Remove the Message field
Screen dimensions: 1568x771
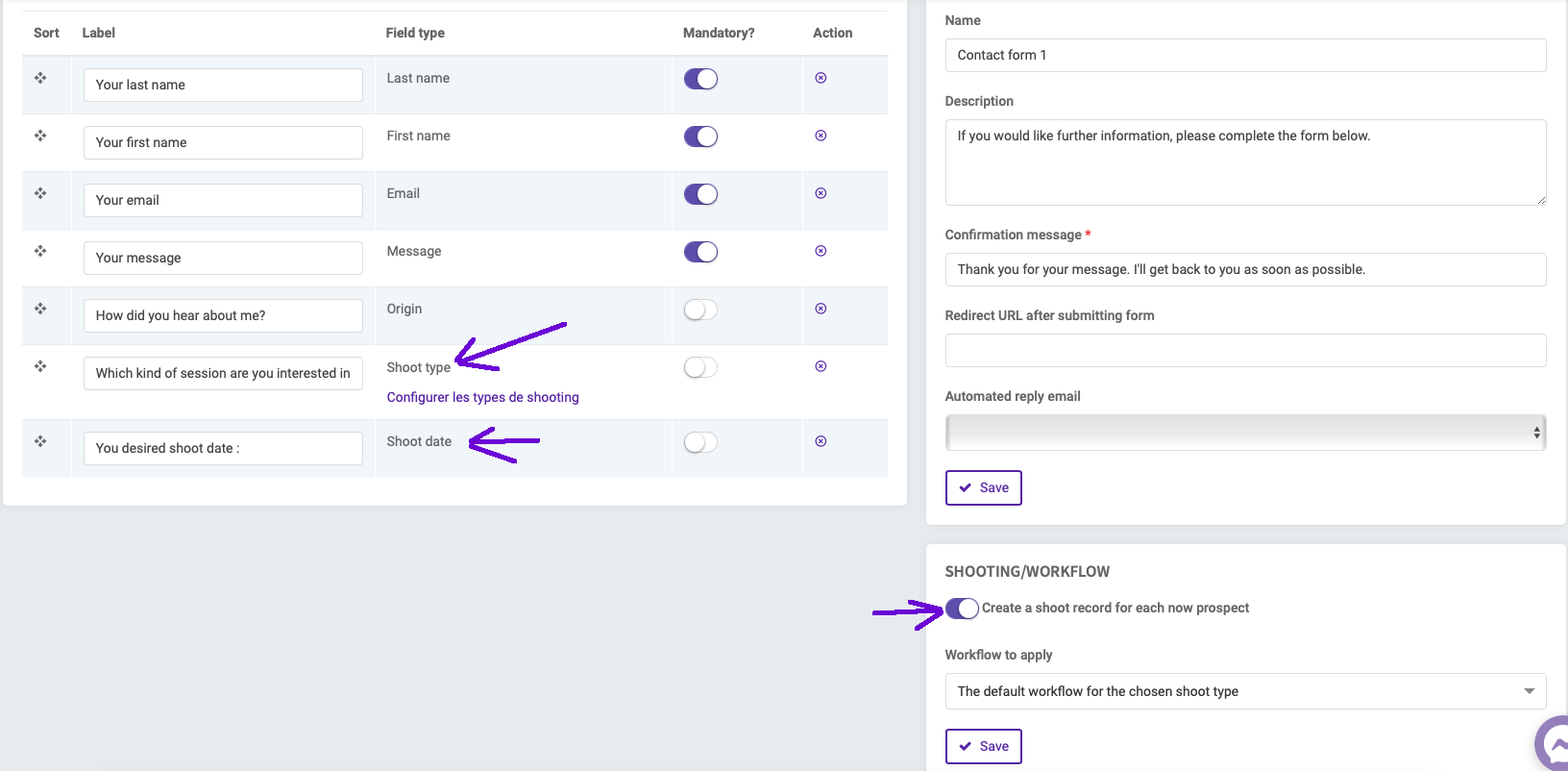coord(821,251)
